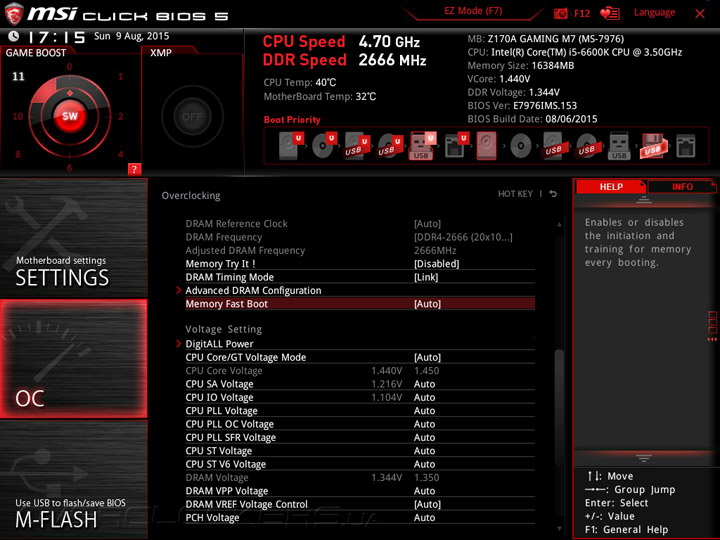
Task: Select the legacy optical disc boot icon without badge
Action: click(520, 146)
